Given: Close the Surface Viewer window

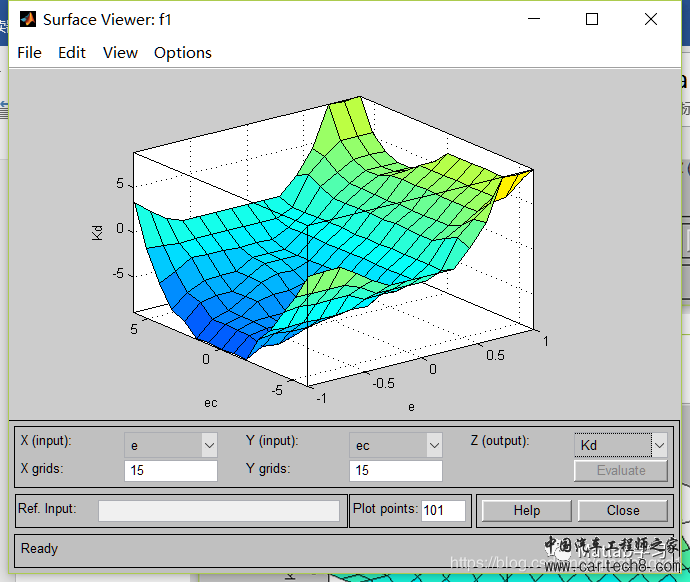Looking at the screenshot, I should [651, 19].
